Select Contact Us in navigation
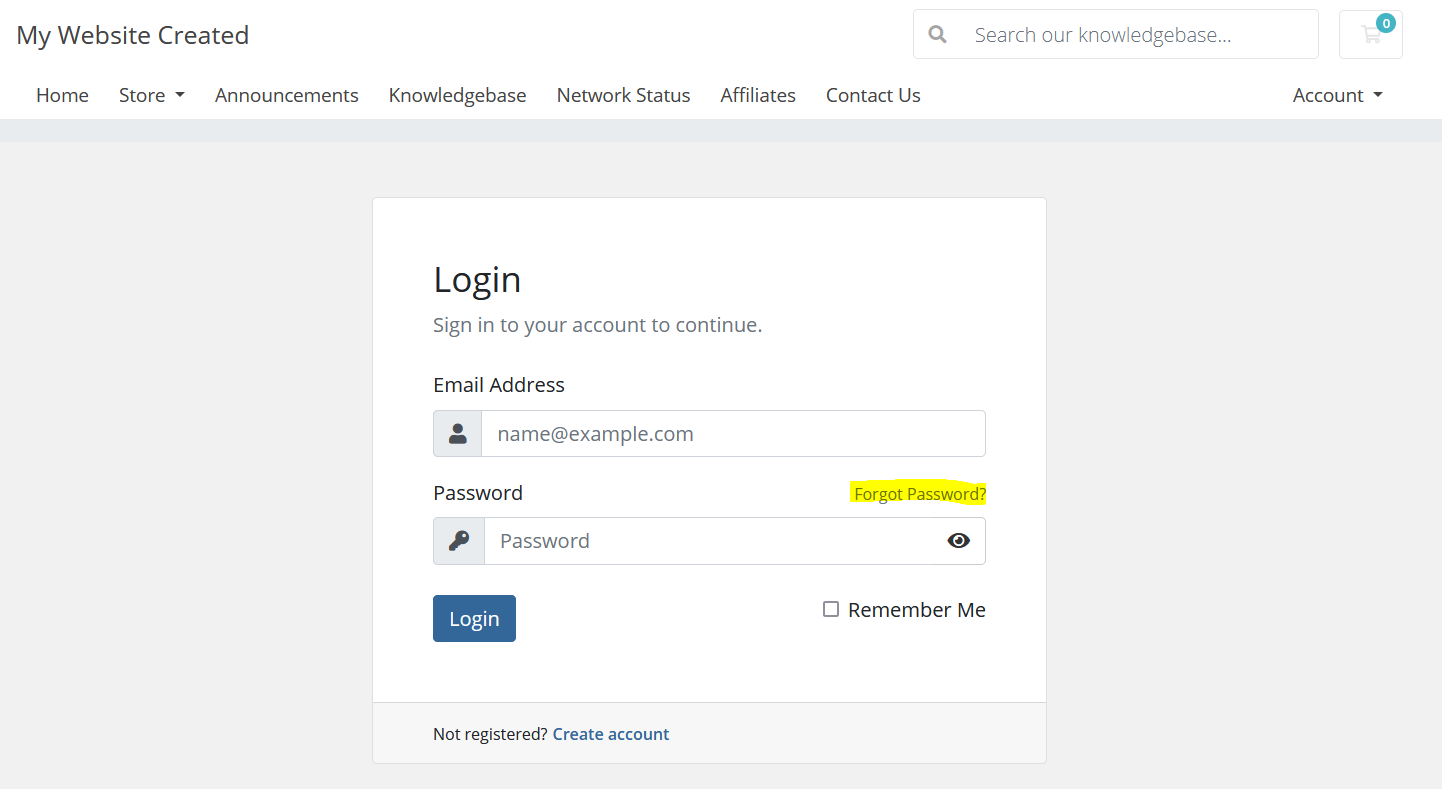This screenshot has width=1442, height=789. [x=873, y=95]
